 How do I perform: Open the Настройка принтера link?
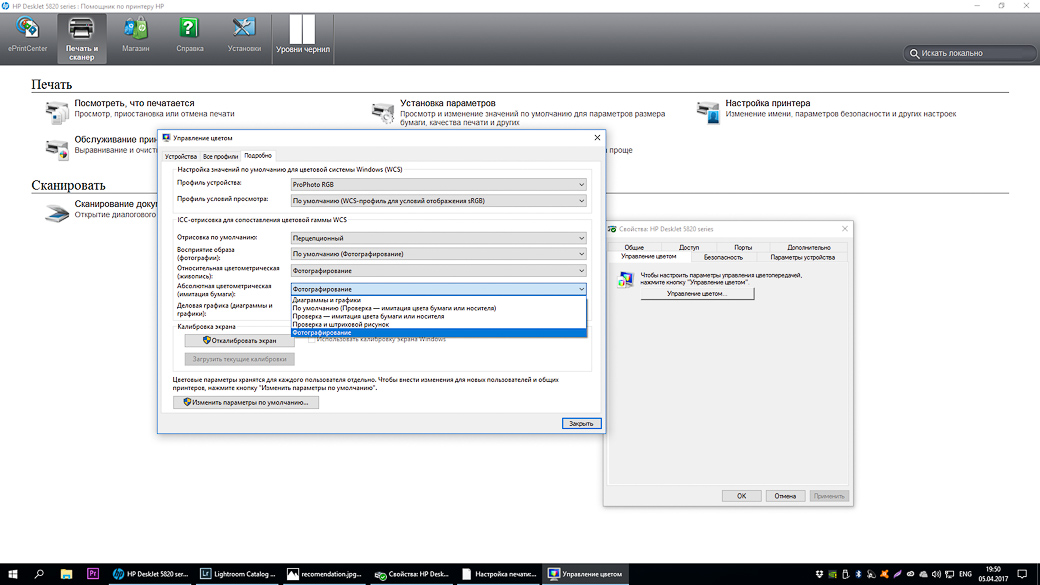pyautogui.click(x=767, y=103)
